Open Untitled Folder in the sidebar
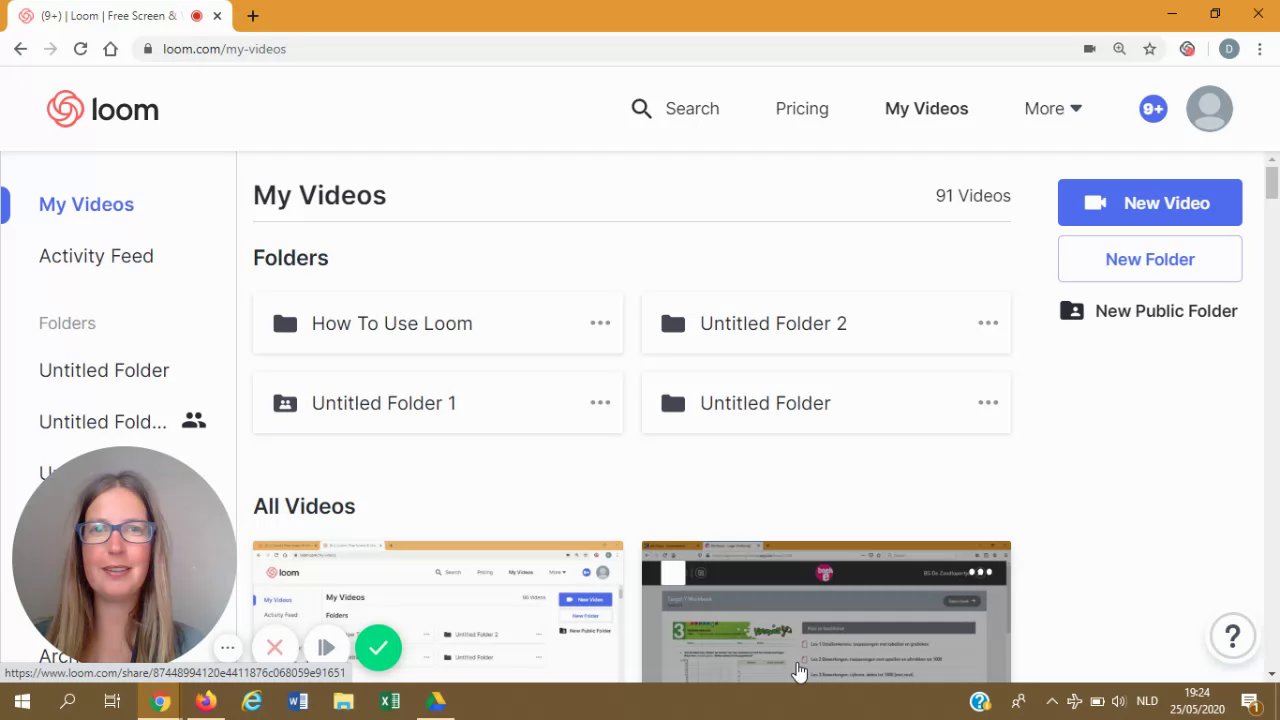 [x=104, y=370]
